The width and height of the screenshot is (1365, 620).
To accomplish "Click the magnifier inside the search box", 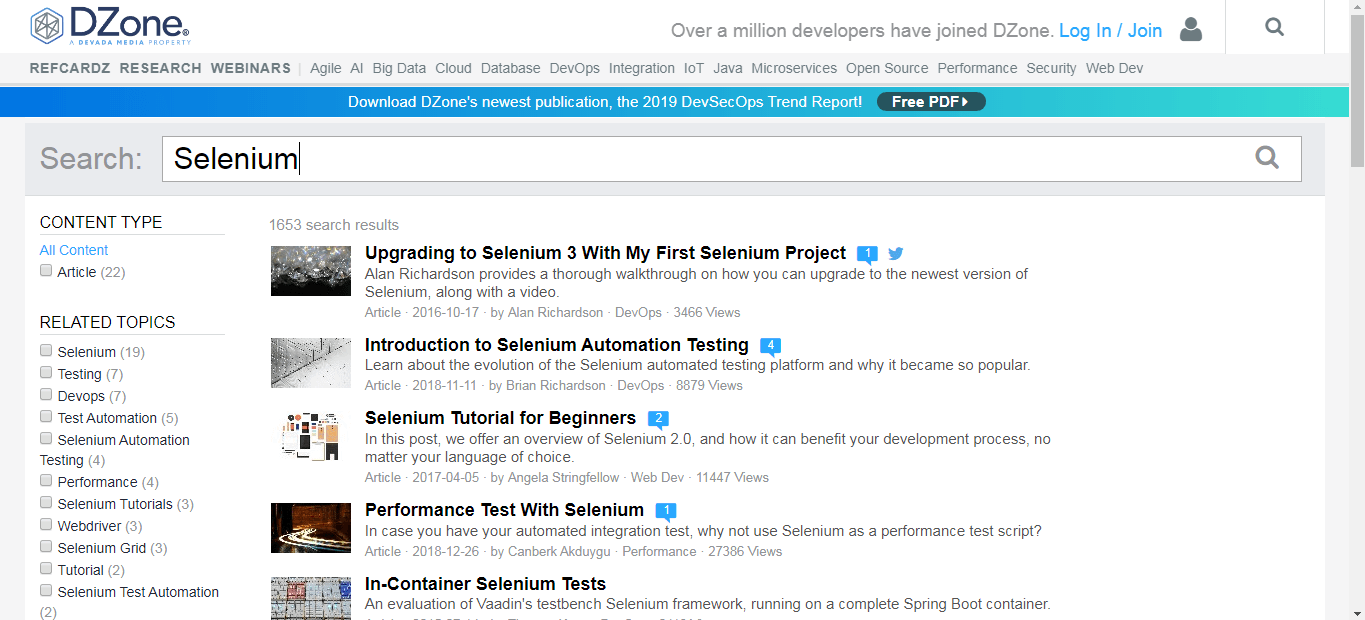I will (1267, 158).
